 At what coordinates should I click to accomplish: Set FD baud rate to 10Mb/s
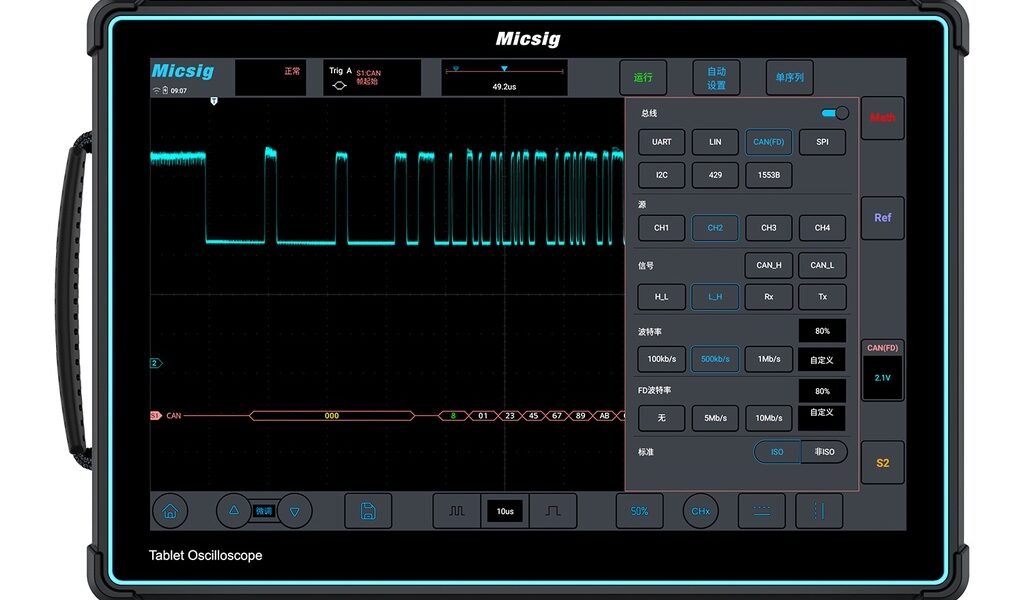[769, 418]
